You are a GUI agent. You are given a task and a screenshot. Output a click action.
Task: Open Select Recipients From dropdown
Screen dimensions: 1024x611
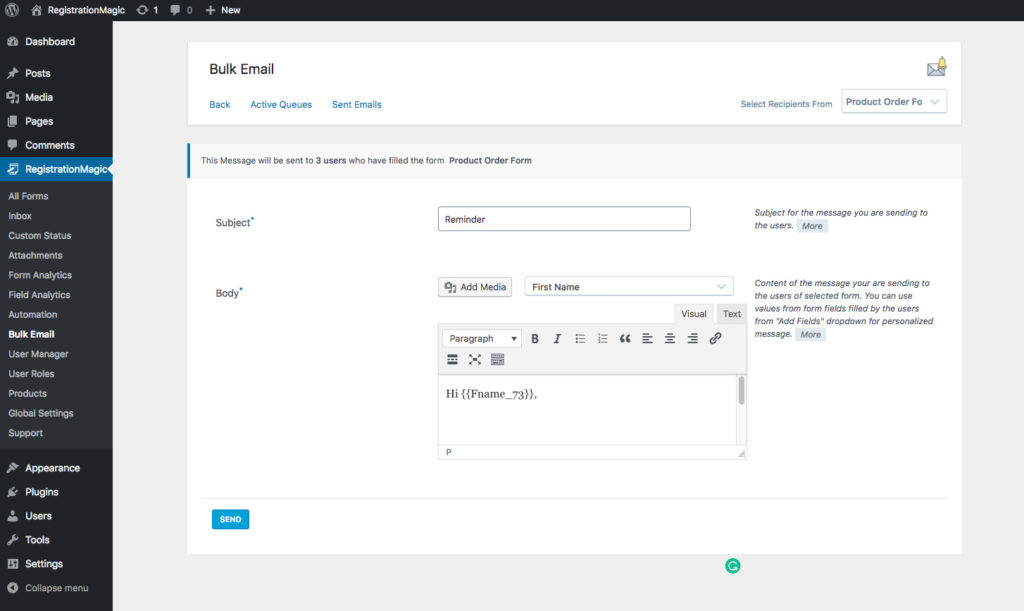(x=893, y=102)
